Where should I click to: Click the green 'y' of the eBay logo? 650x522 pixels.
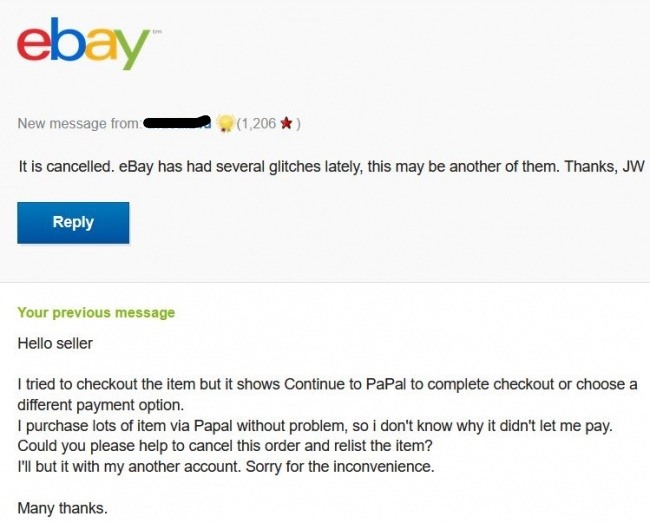131,49
